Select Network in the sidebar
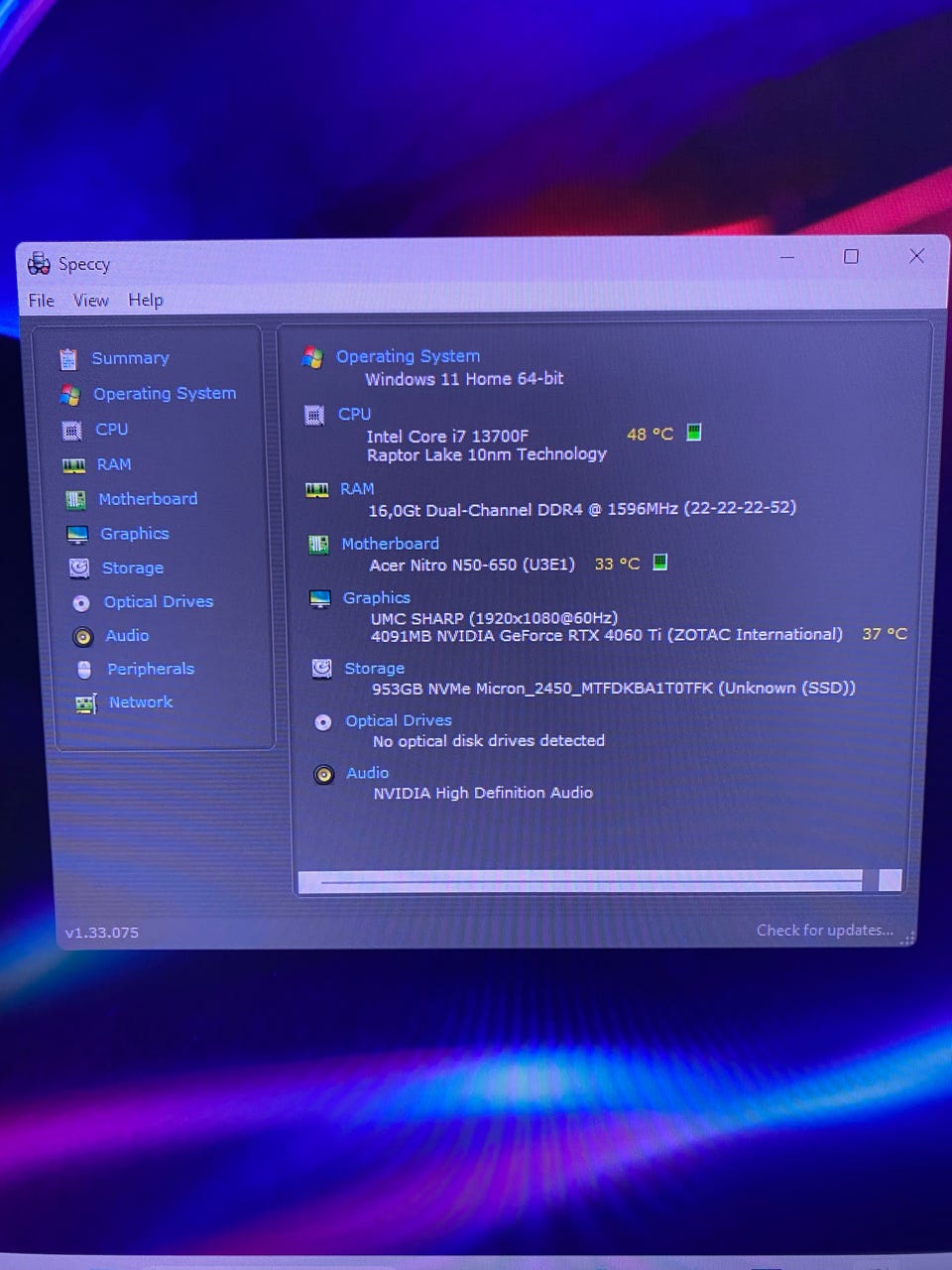952x1270 pixels. [x=141, y=701]
